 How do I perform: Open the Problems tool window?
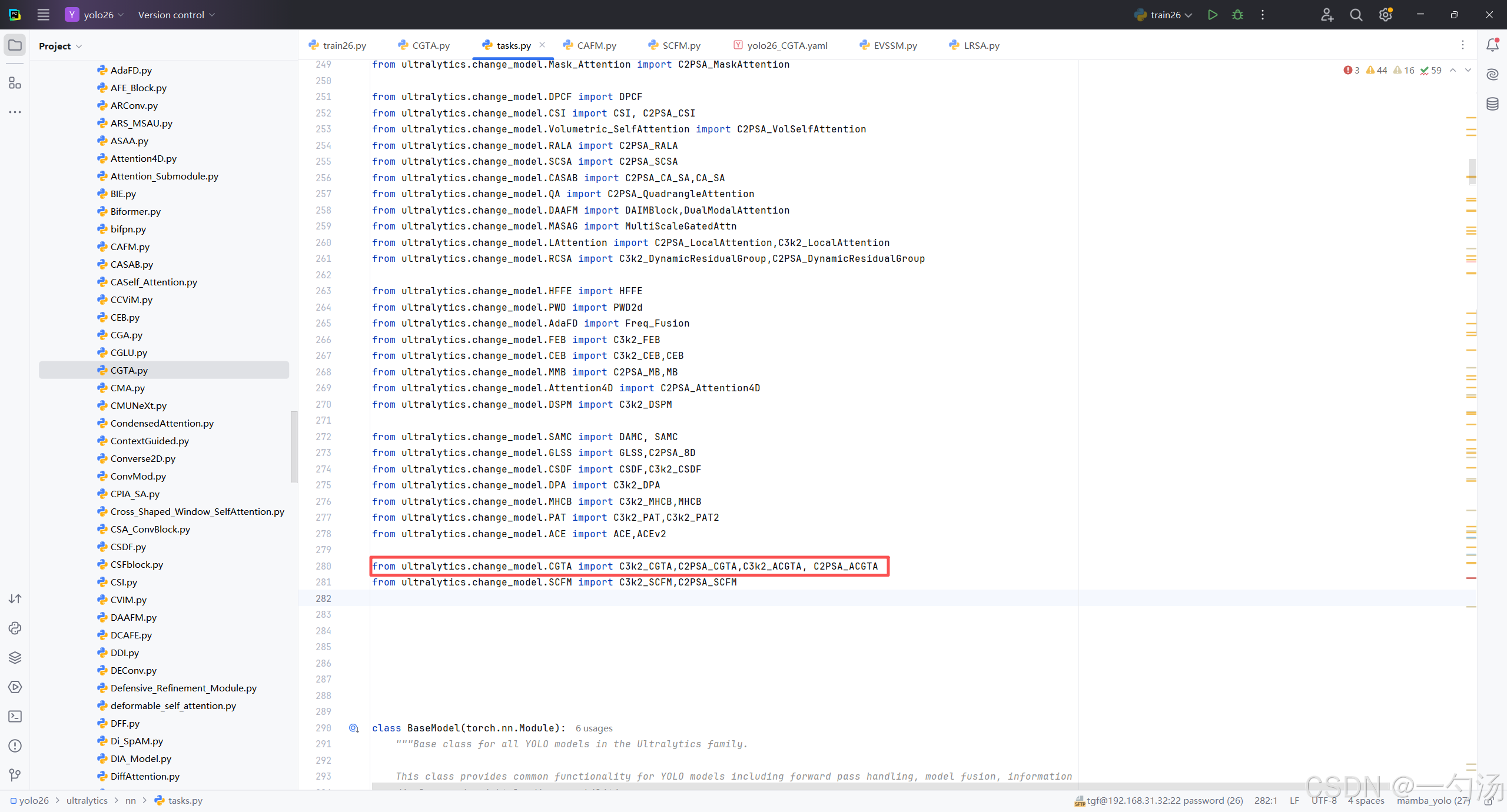(15, 746)
